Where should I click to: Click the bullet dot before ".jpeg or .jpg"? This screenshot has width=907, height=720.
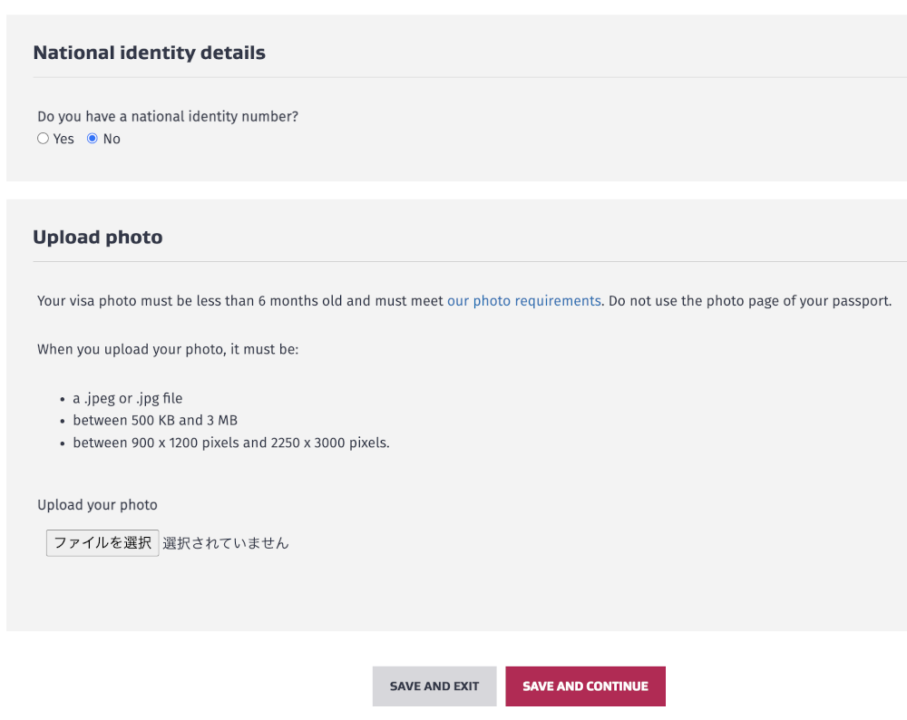[62, 399]
